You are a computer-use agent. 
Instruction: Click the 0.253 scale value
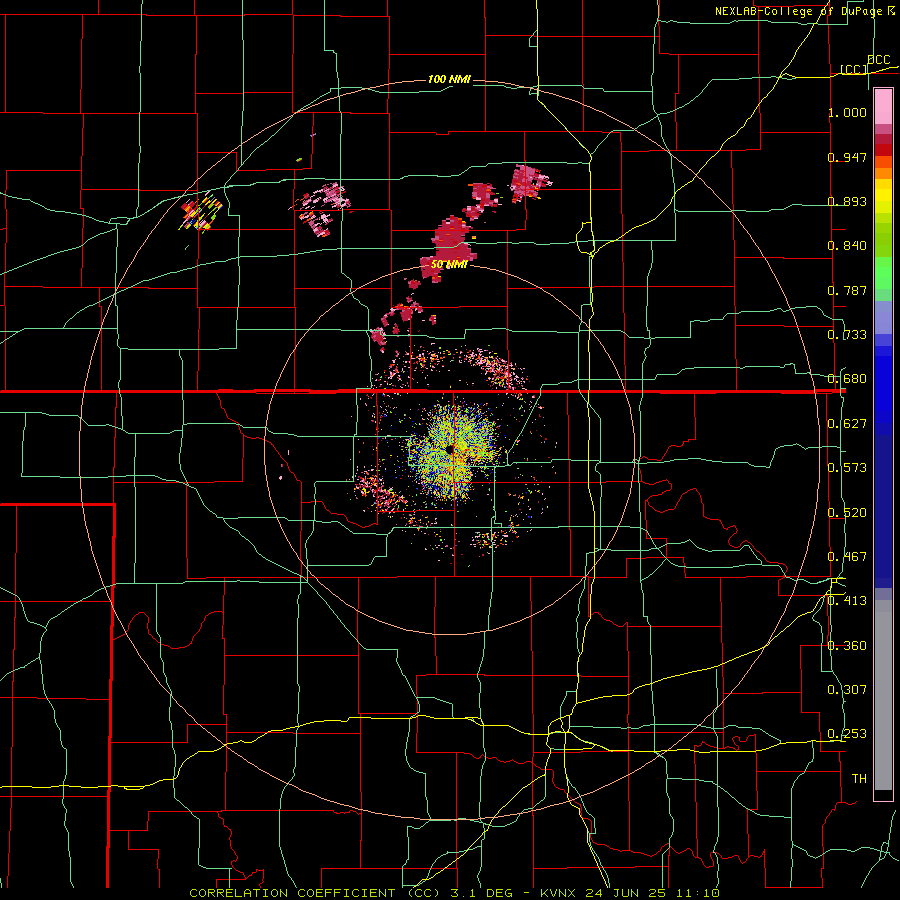tap(847, 734)
